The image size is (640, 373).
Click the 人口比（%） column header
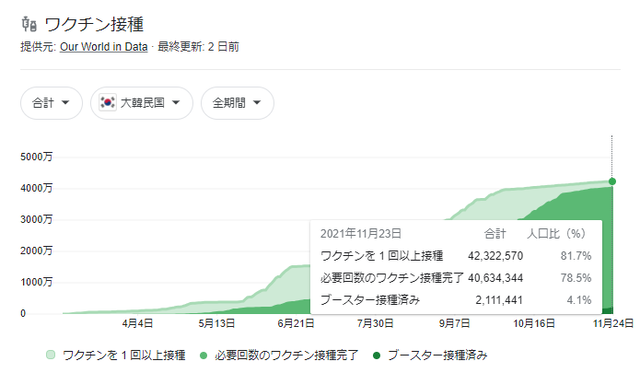click(556, 233)
